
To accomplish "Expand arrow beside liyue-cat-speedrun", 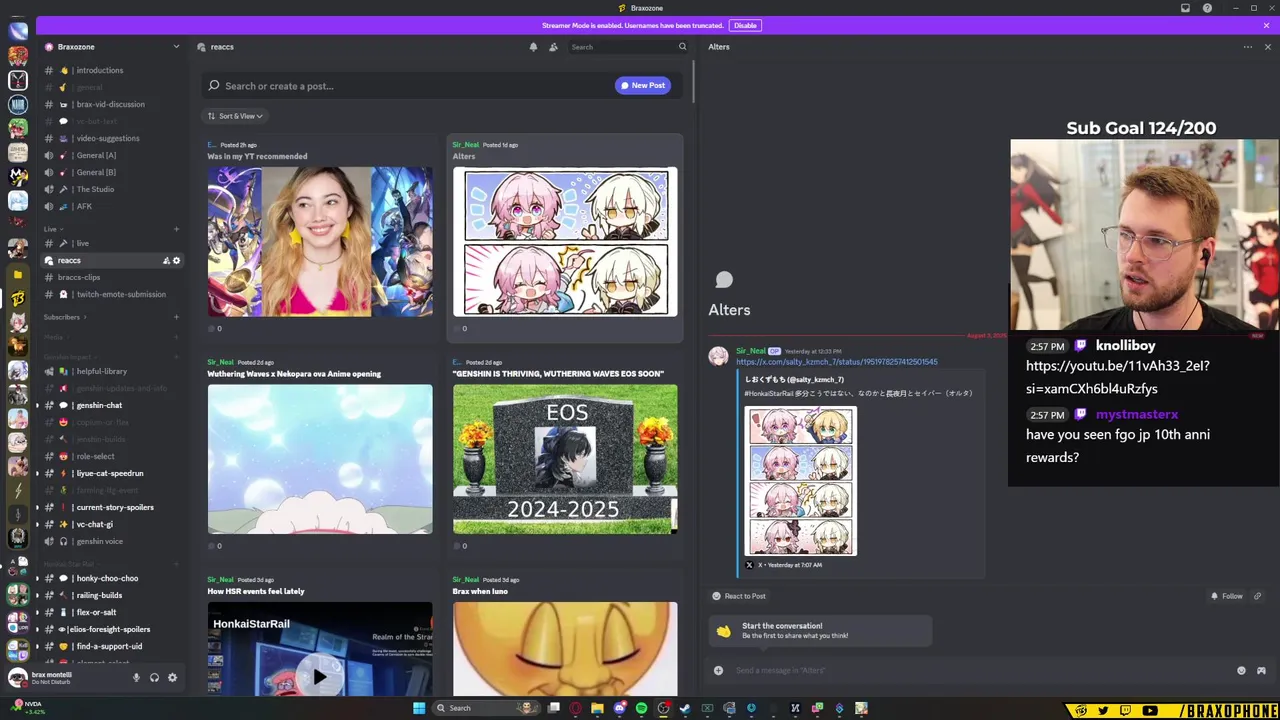I will point(37,473).
